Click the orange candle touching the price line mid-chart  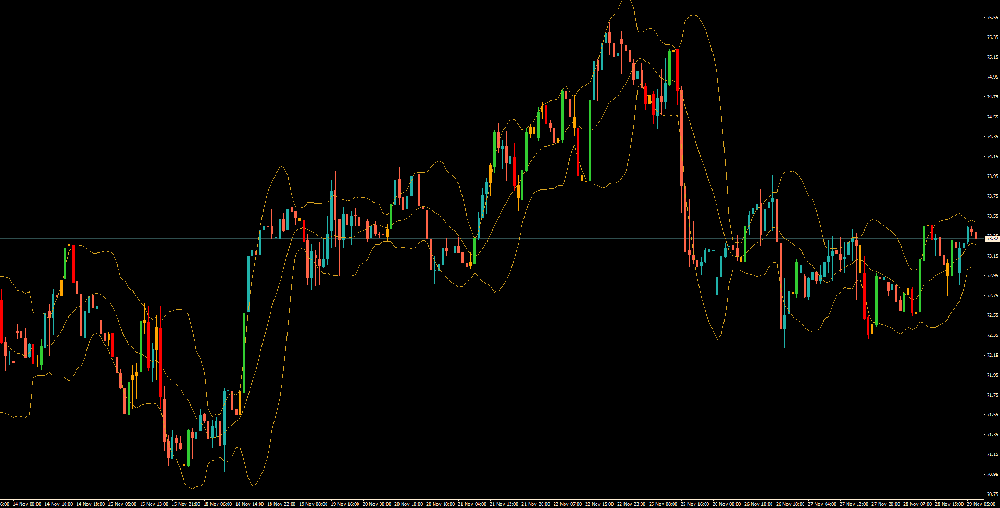[x=388, y=232]
